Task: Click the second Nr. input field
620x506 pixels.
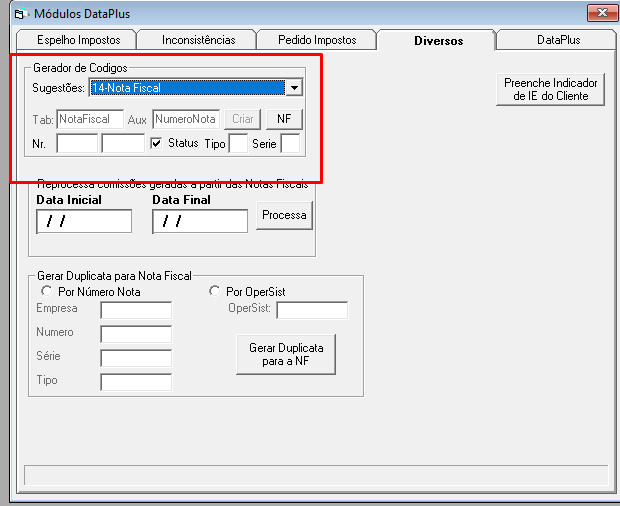Action: [x=123, y=143]
